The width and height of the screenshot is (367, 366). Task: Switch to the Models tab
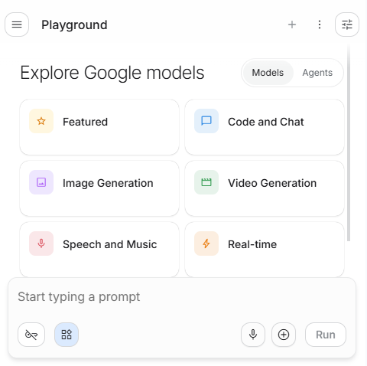(x=268, y=73)
